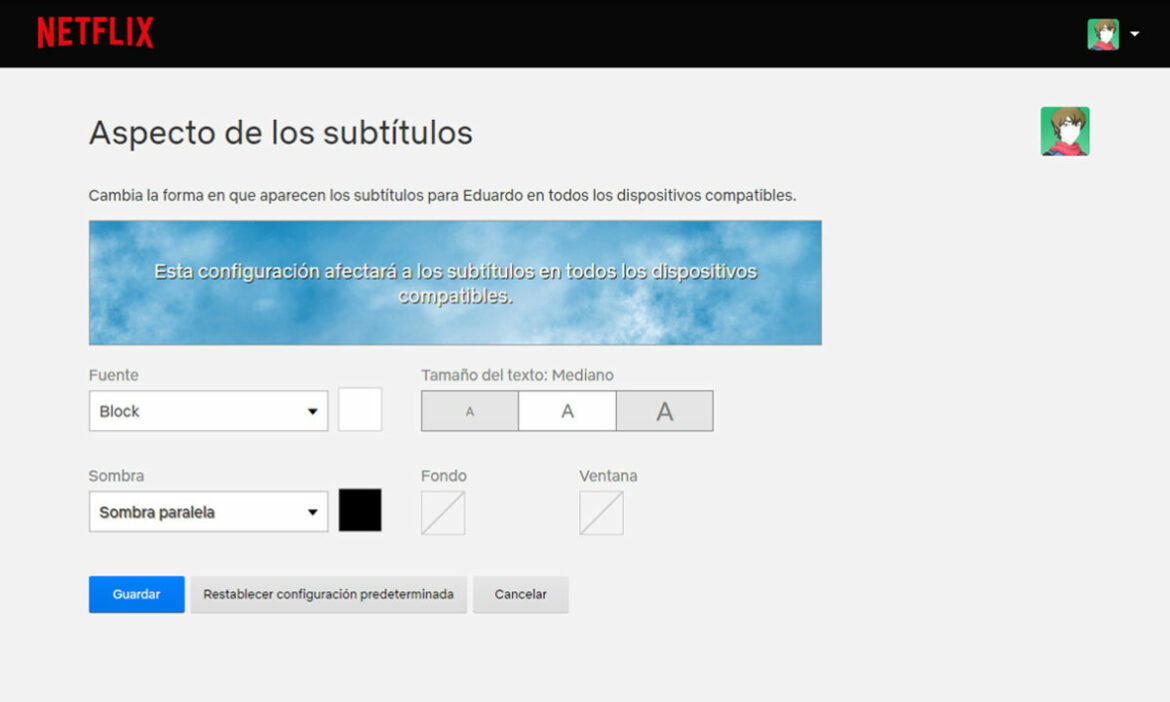Click Restablecer configuración predeterminada

coord(328,593)
